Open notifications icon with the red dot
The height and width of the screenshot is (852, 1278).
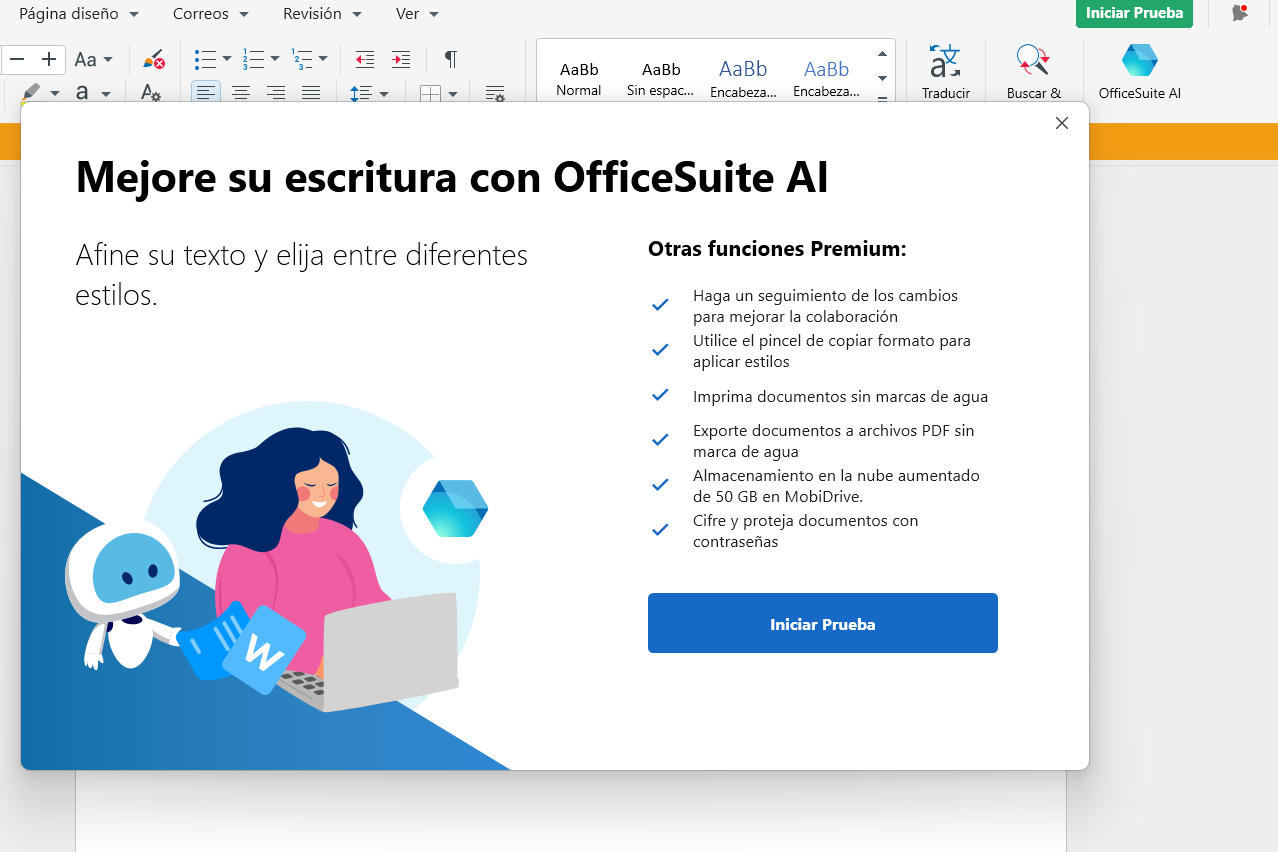tap(1240, 13)
